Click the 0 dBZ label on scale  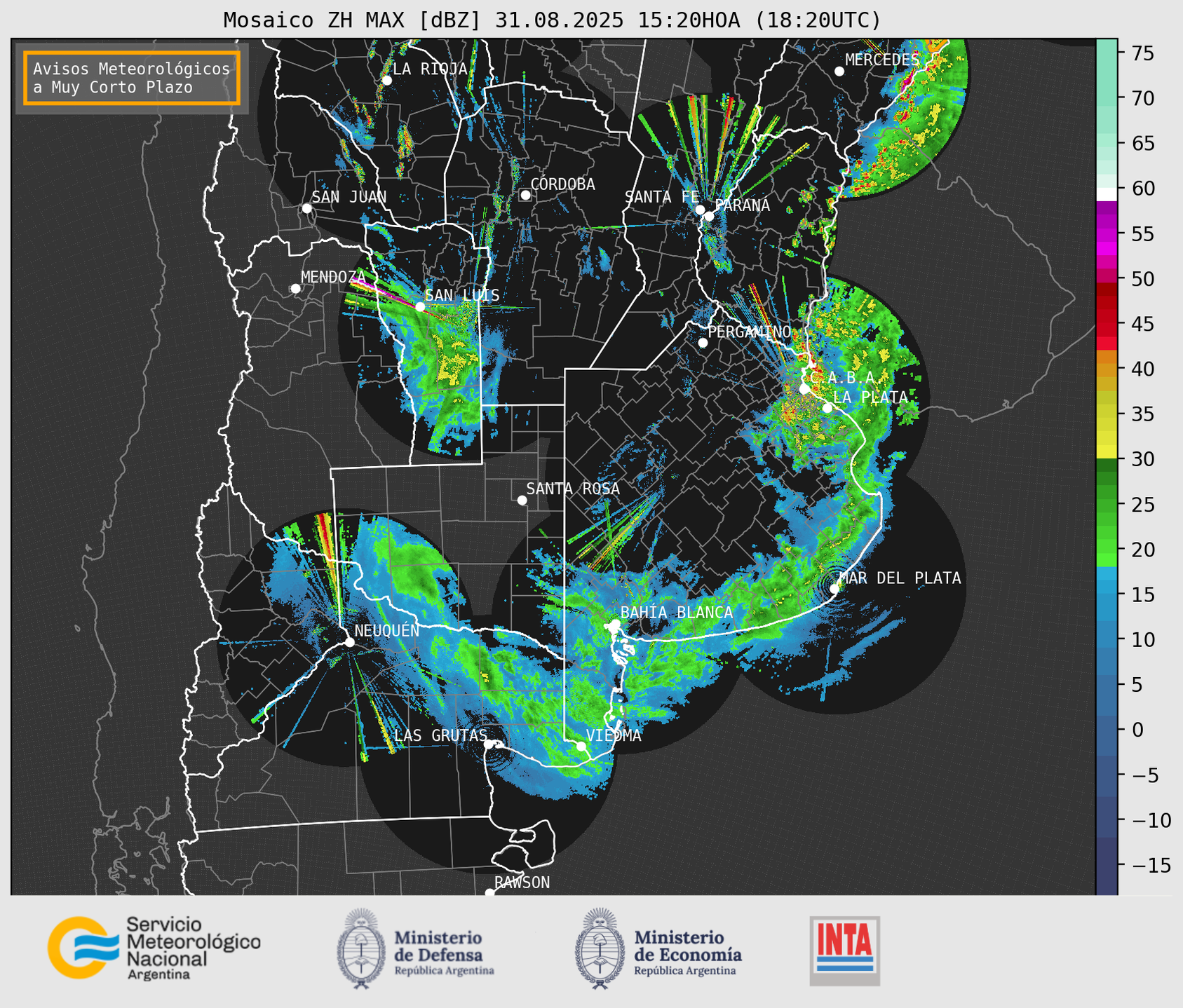pos(1137,730)
